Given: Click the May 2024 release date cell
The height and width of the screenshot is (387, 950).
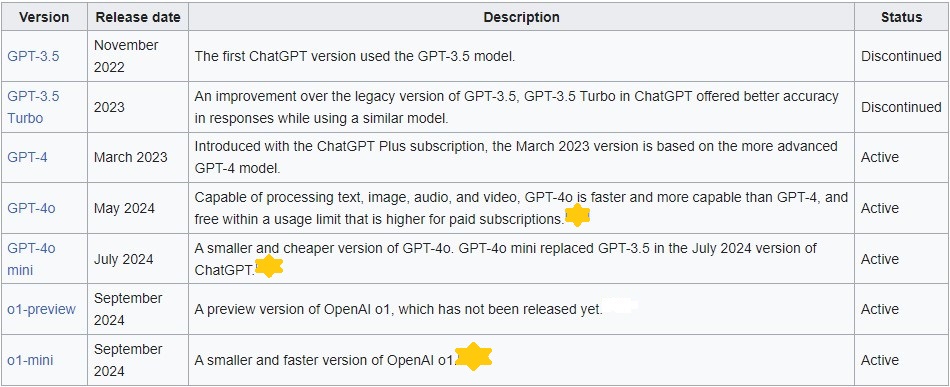Looking at the screenshot, I should pyautogui.click(x=124, y=208).
